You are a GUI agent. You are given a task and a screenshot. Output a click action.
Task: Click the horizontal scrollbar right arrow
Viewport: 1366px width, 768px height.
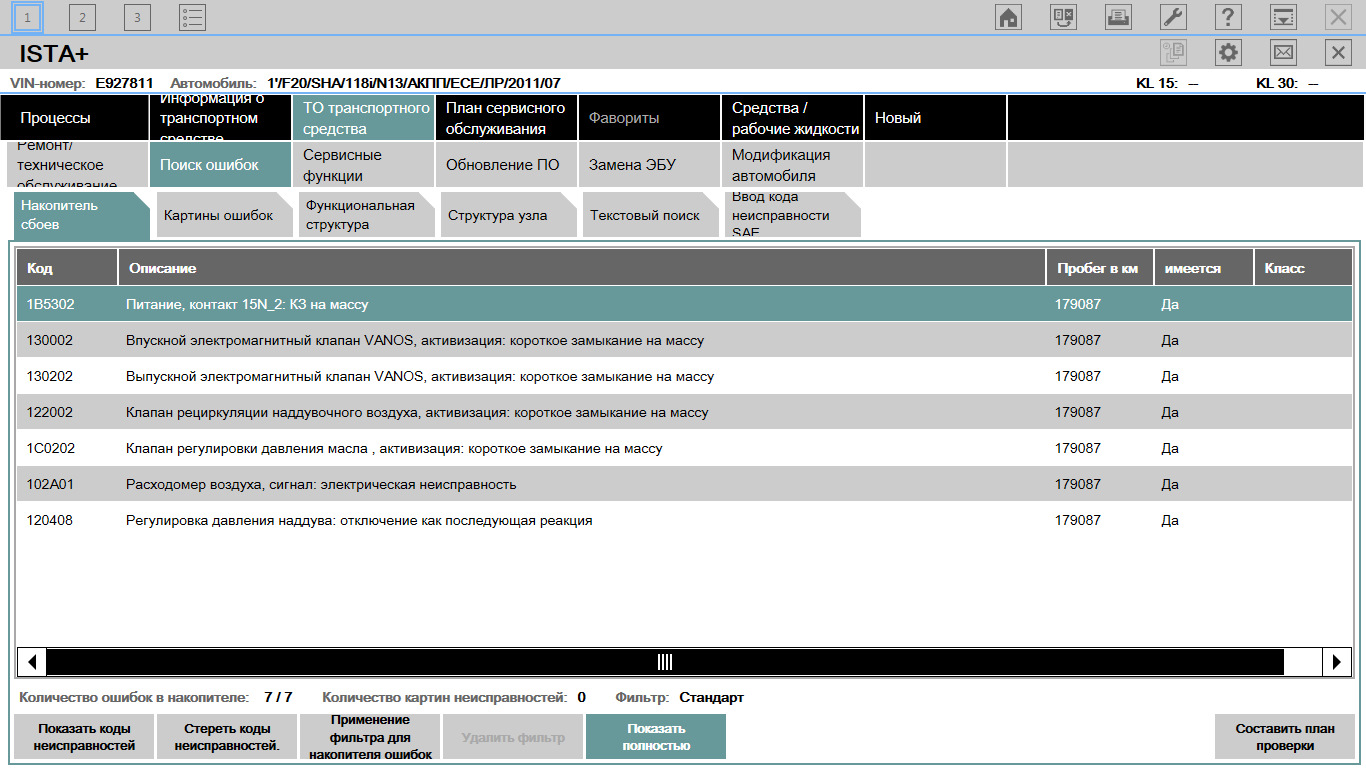[1336, 661]
